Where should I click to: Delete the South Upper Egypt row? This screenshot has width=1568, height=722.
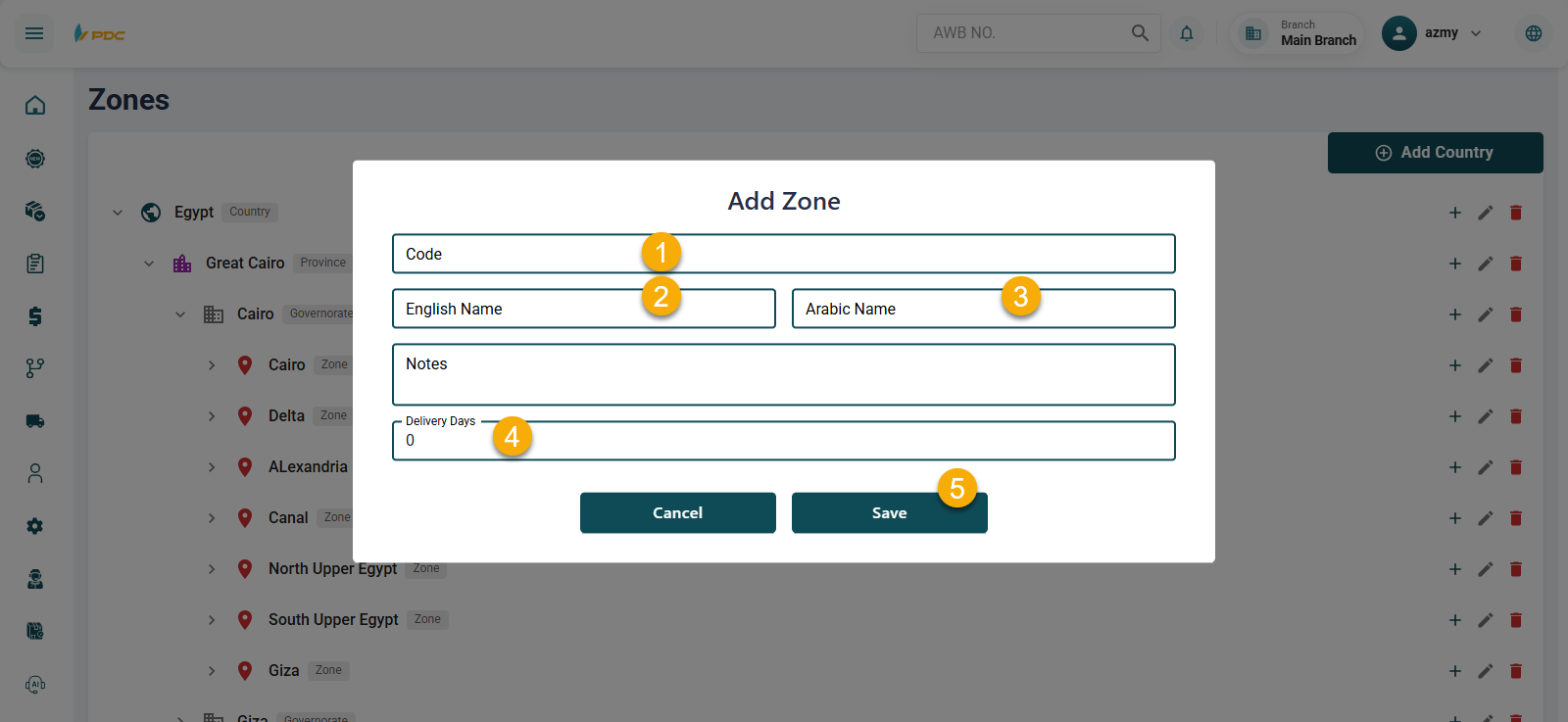click(x=1516, y=620)
